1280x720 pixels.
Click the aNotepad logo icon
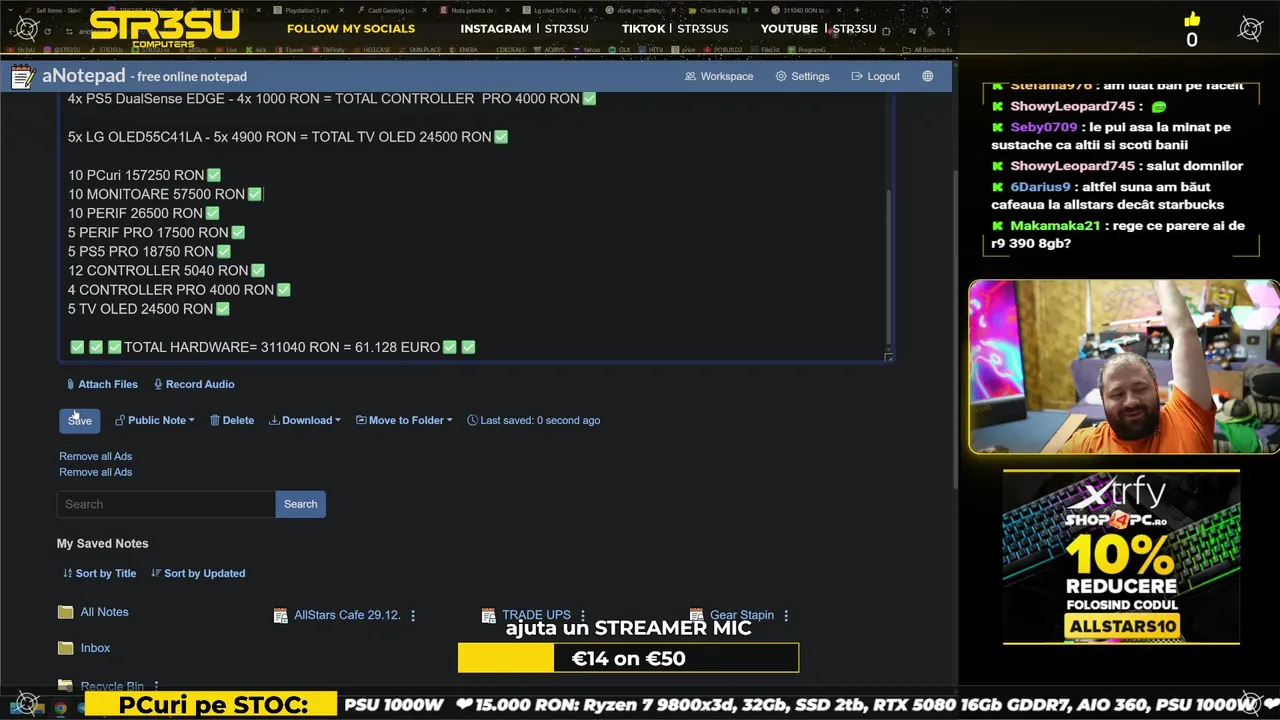(24, 77)
